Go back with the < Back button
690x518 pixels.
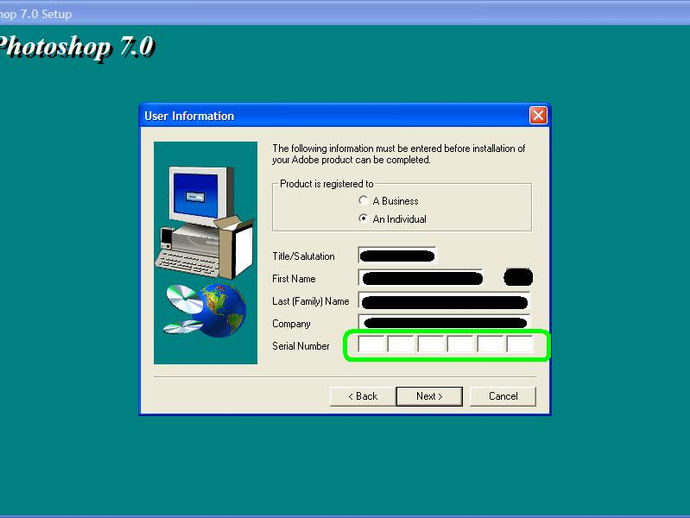pos(363,397)
